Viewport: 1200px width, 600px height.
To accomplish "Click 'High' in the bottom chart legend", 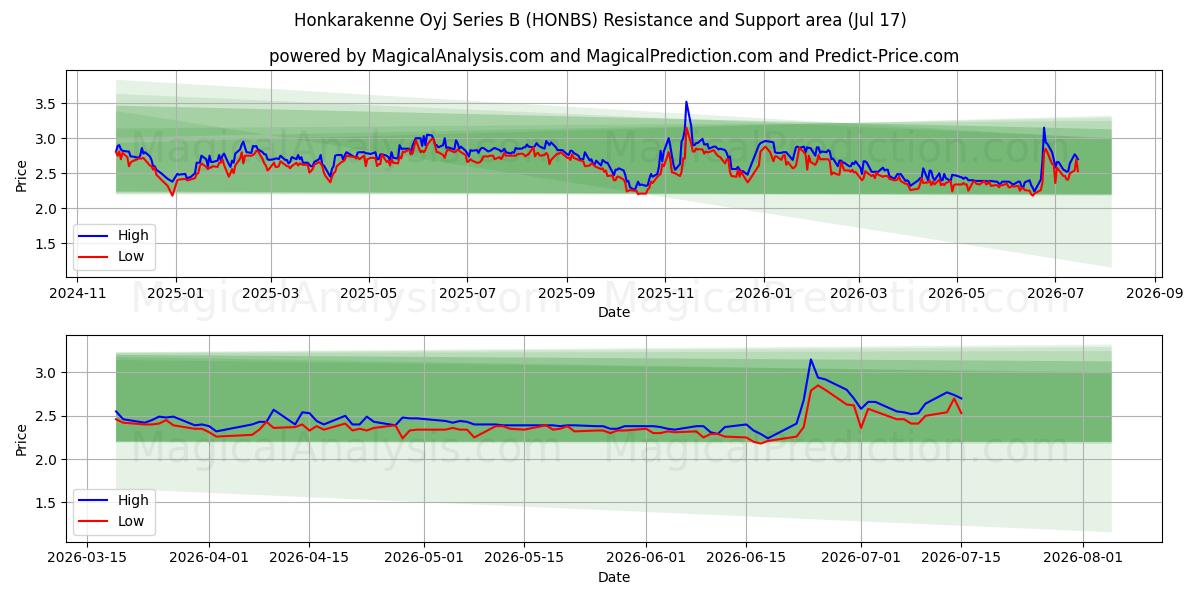I will (x=132, y=500).
